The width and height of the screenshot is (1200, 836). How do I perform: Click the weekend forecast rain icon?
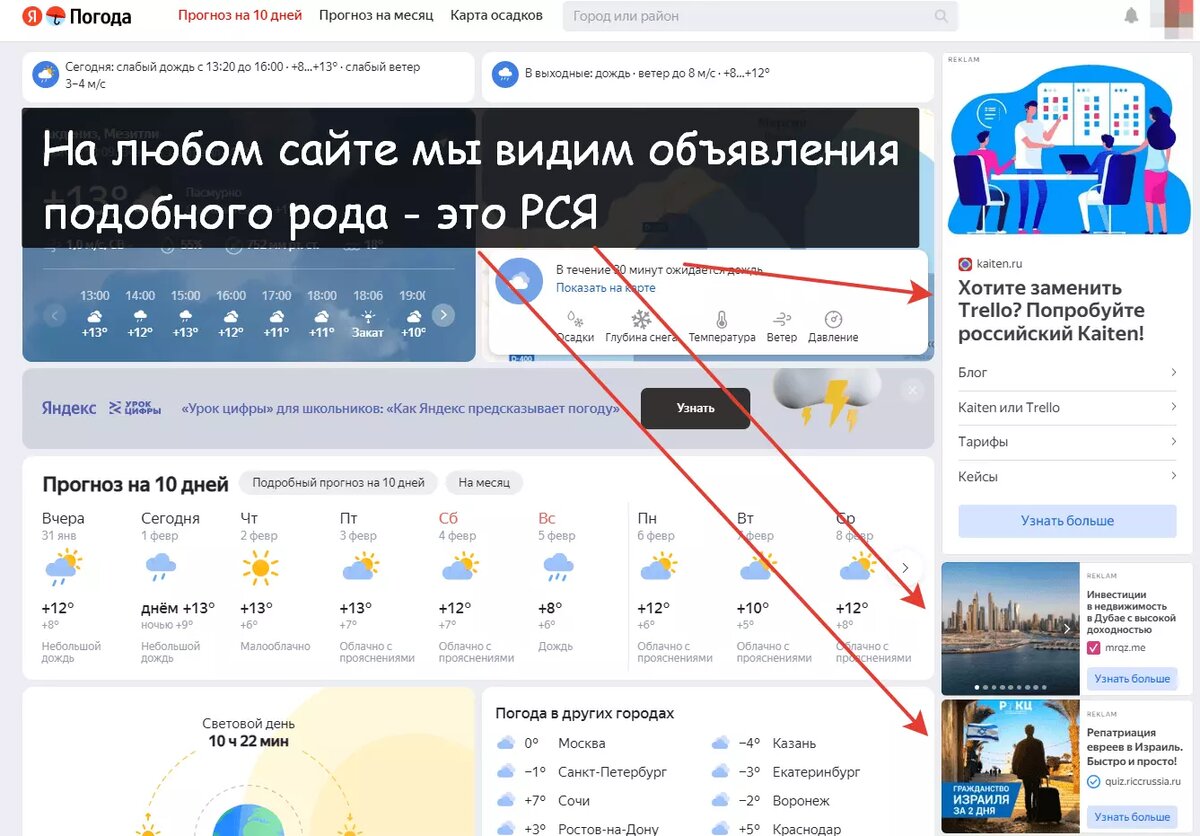point(506,74)
